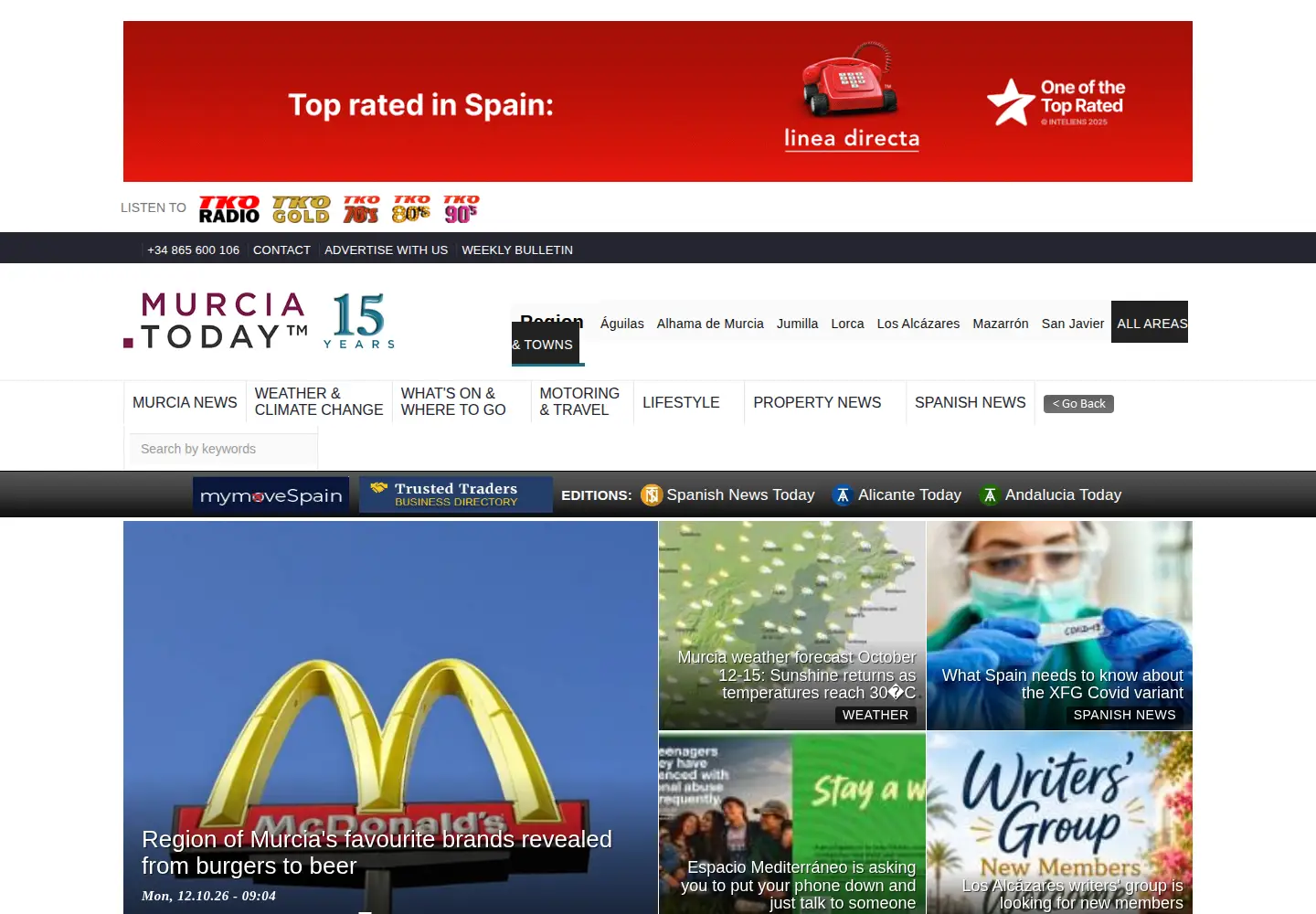Call the +34 865 600 106 link

pyautogui.click(x=194, y=250)
